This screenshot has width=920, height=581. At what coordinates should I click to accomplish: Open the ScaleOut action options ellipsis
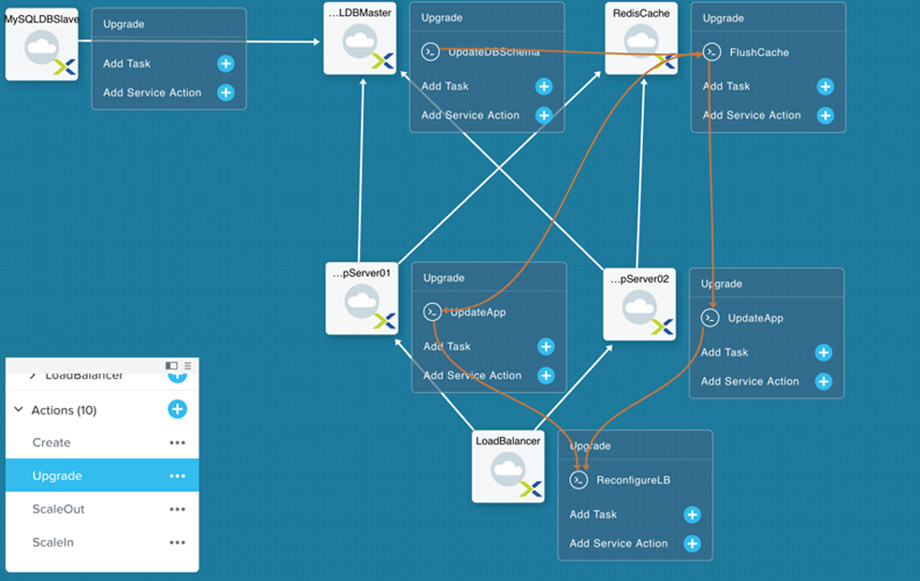177,509
